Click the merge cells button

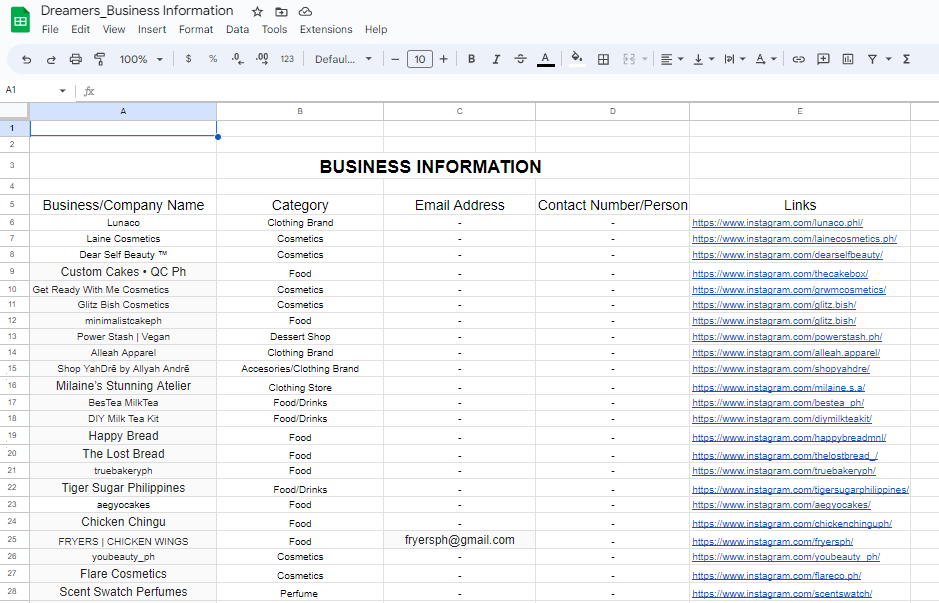(x=629, y=59)
